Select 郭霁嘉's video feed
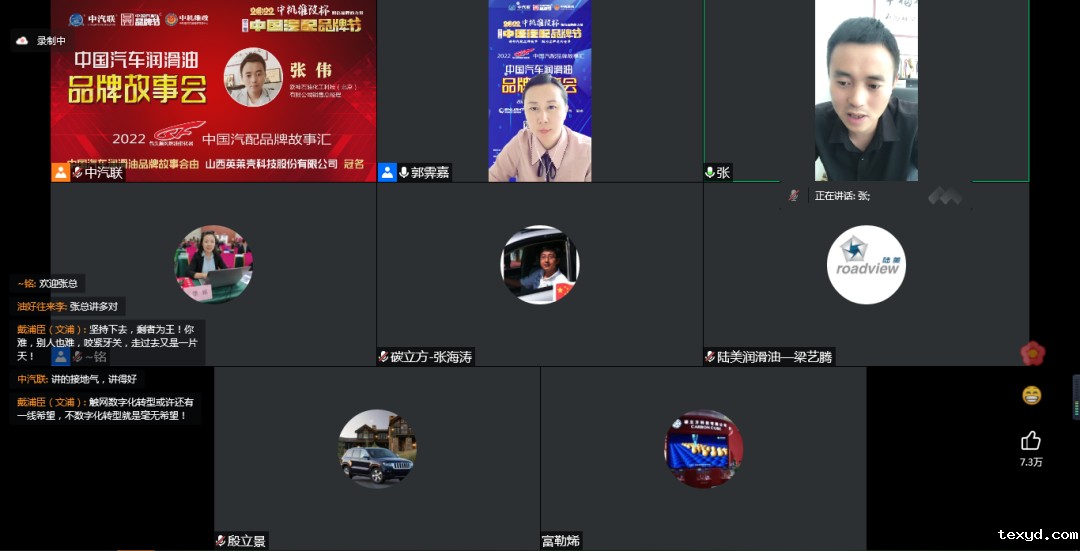This screenshot has height=551, width=1080. click(x=539, y=90)
